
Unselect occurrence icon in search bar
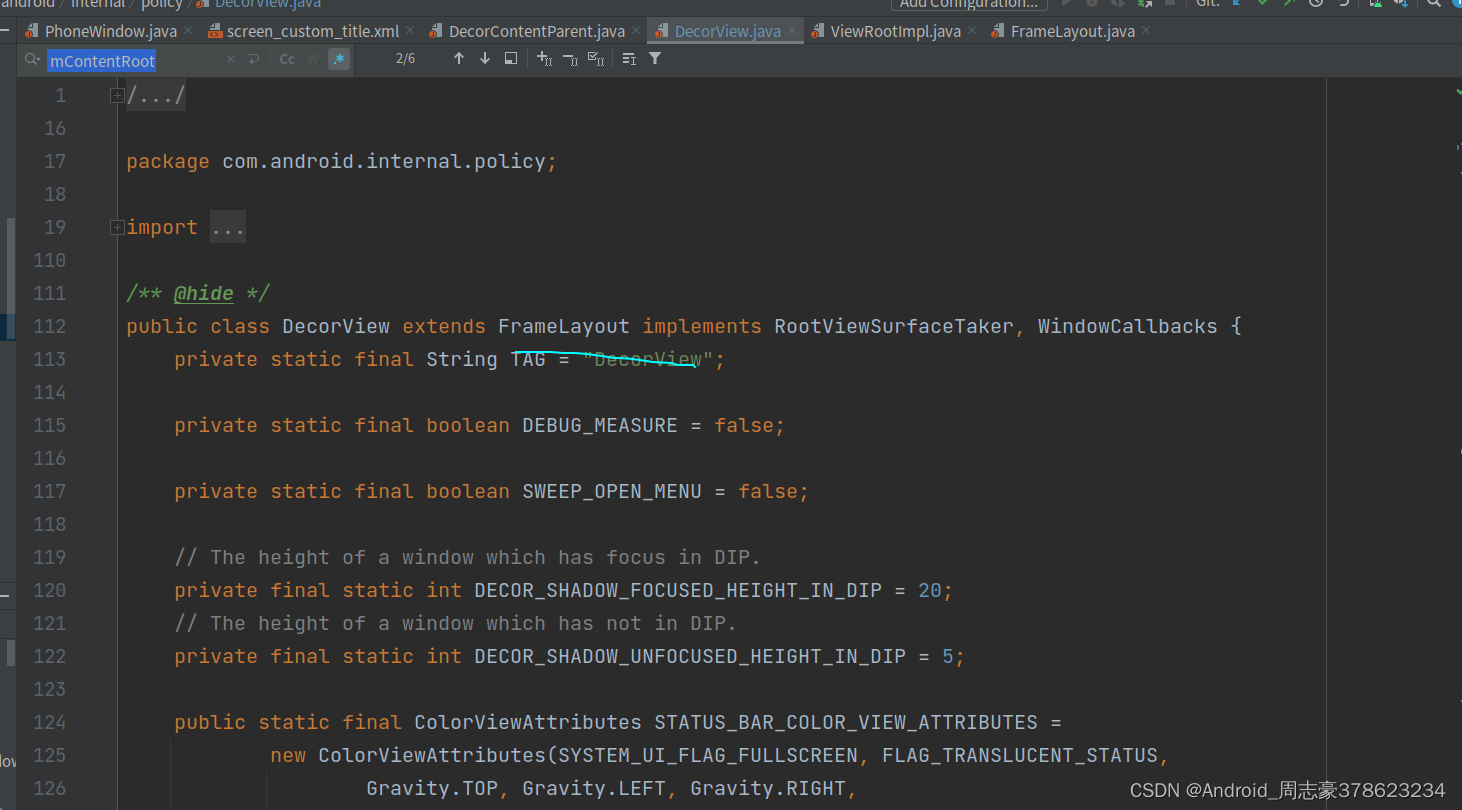point(570,59)
